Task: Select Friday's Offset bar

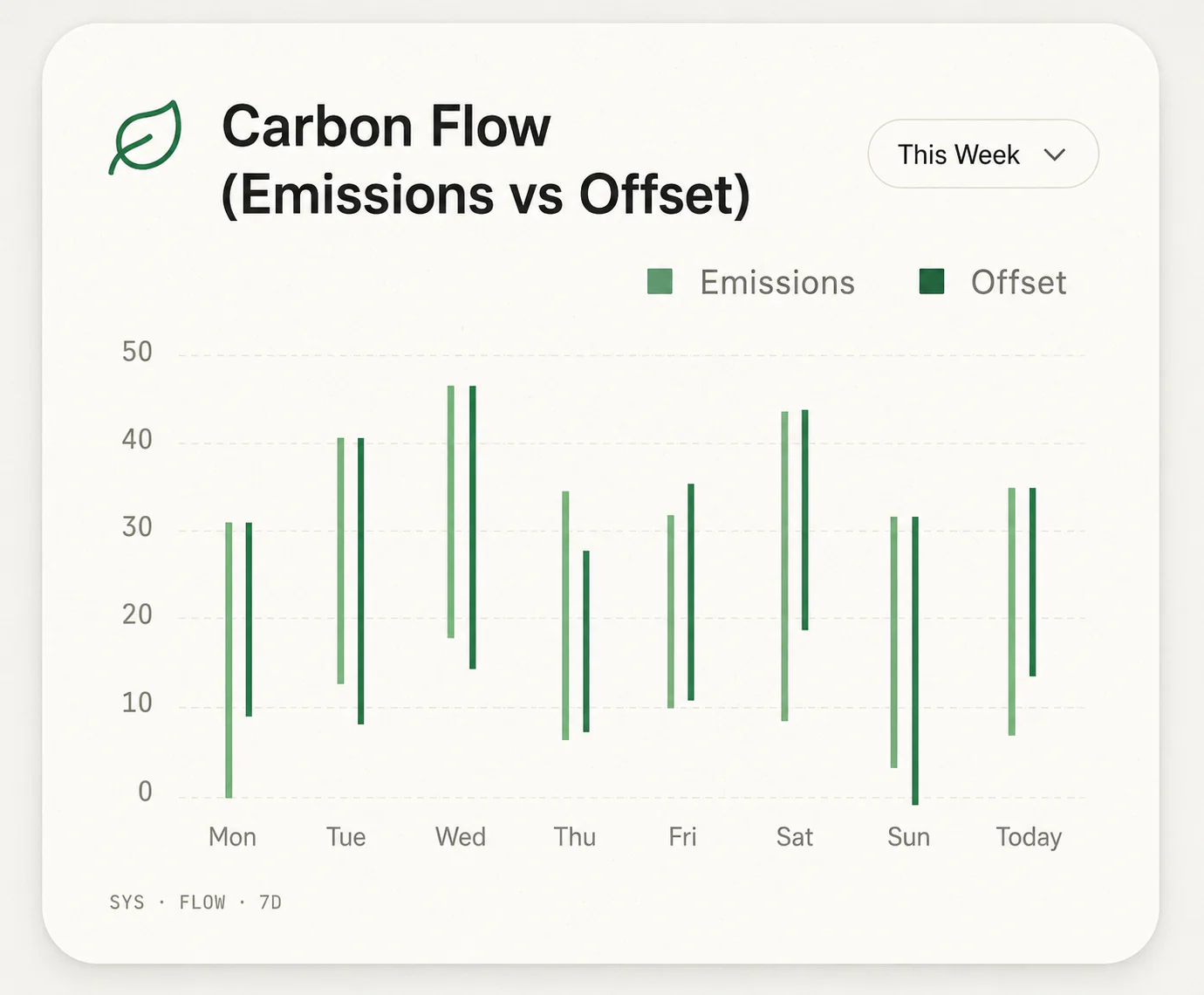Action: coord(691,592)
